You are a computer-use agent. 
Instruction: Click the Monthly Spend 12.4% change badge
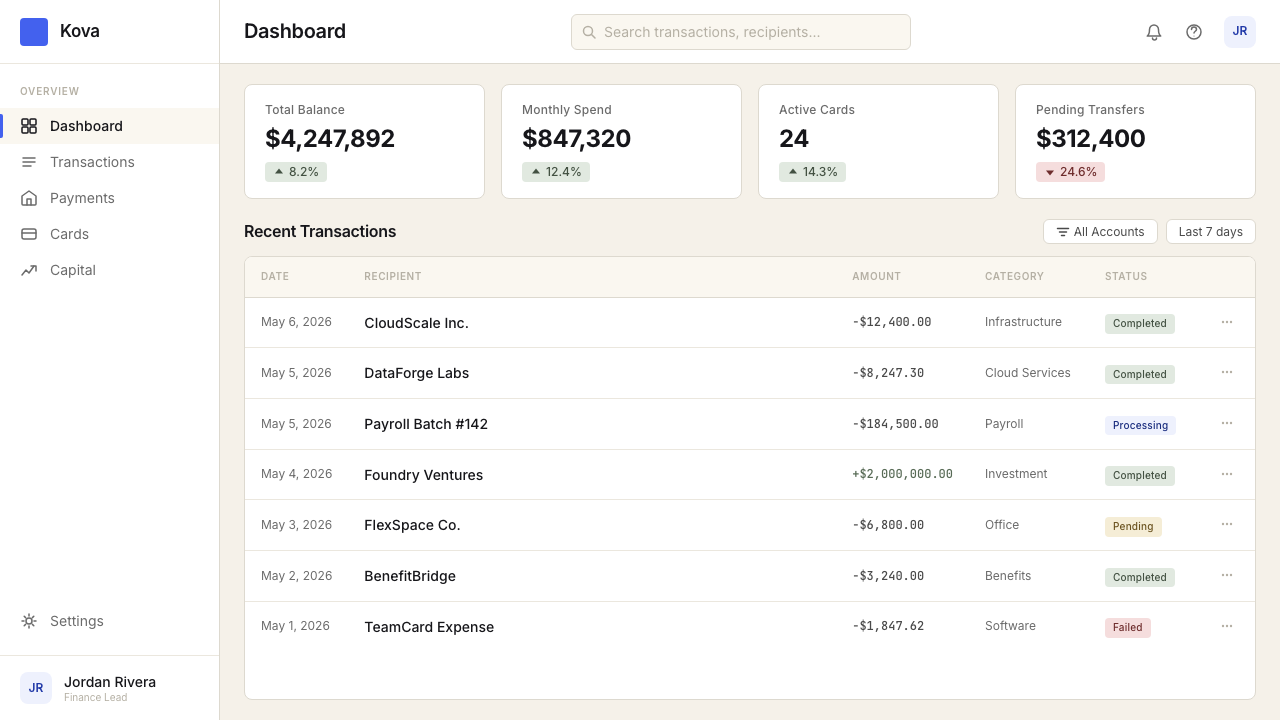pyautogui.click(x=556, y=172)
